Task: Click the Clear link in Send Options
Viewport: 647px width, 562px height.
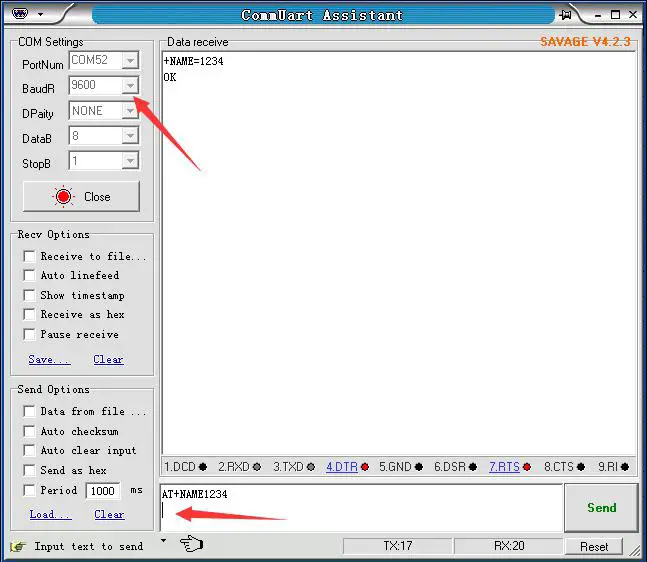Action: click(x=109, y=515)
